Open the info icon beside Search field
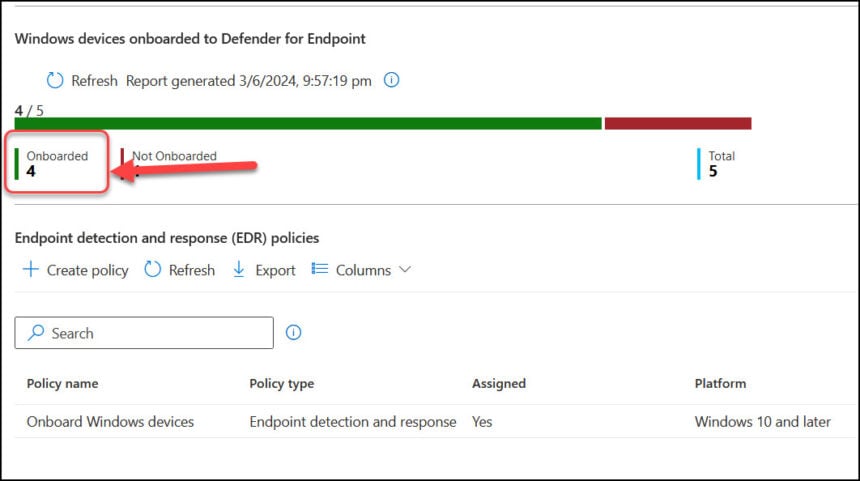860x481 pixels. pos(293,332)
